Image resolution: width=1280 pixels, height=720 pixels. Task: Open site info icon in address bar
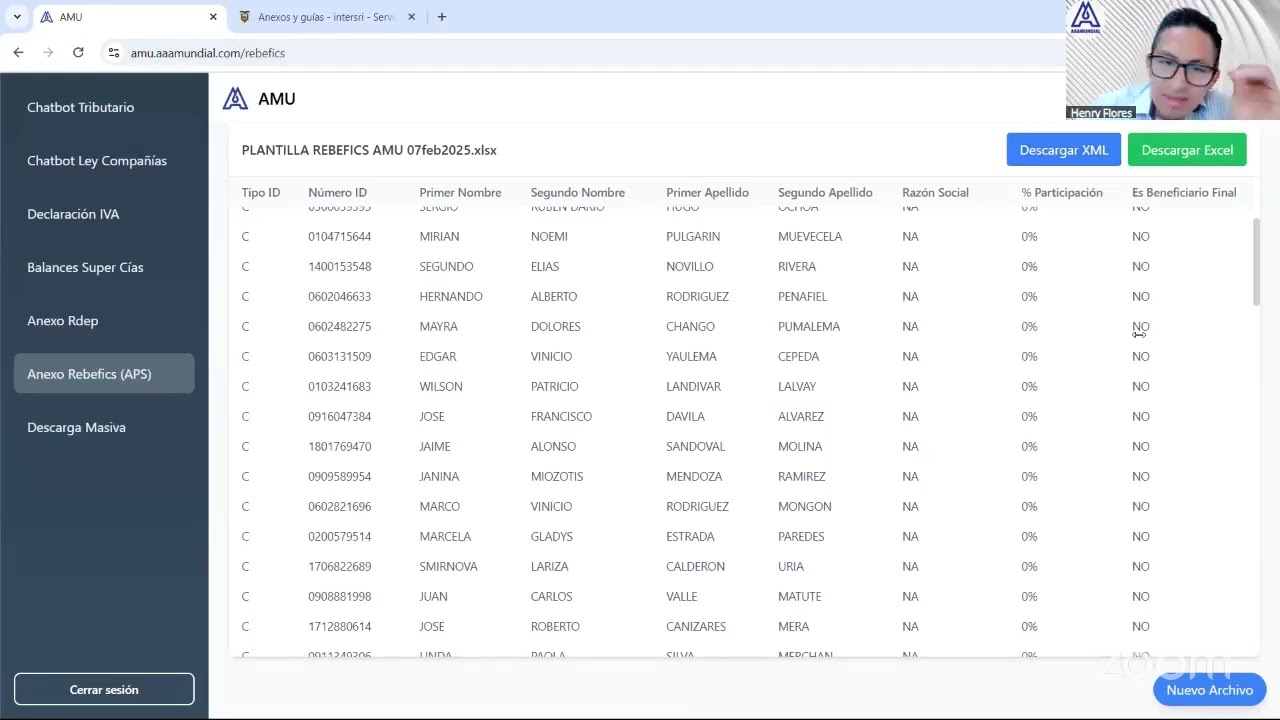(114, 53)
